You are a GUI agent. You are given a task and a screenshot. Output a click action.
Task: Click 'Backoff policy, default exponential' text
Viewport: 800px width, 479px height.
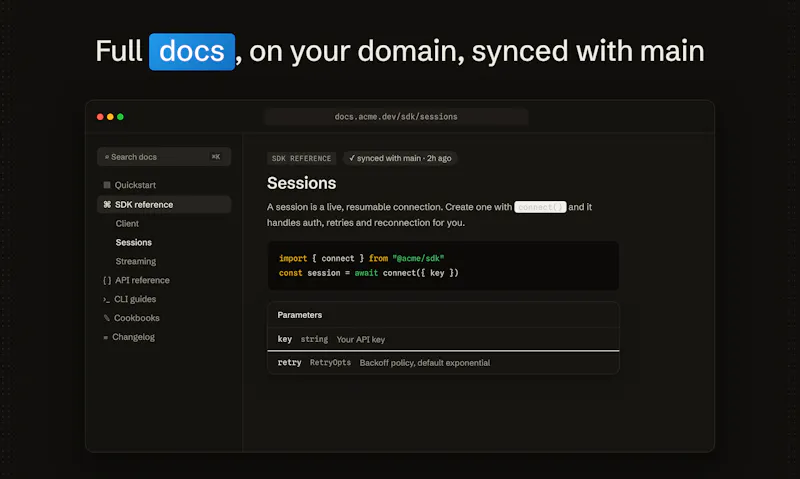click(424, 363)
